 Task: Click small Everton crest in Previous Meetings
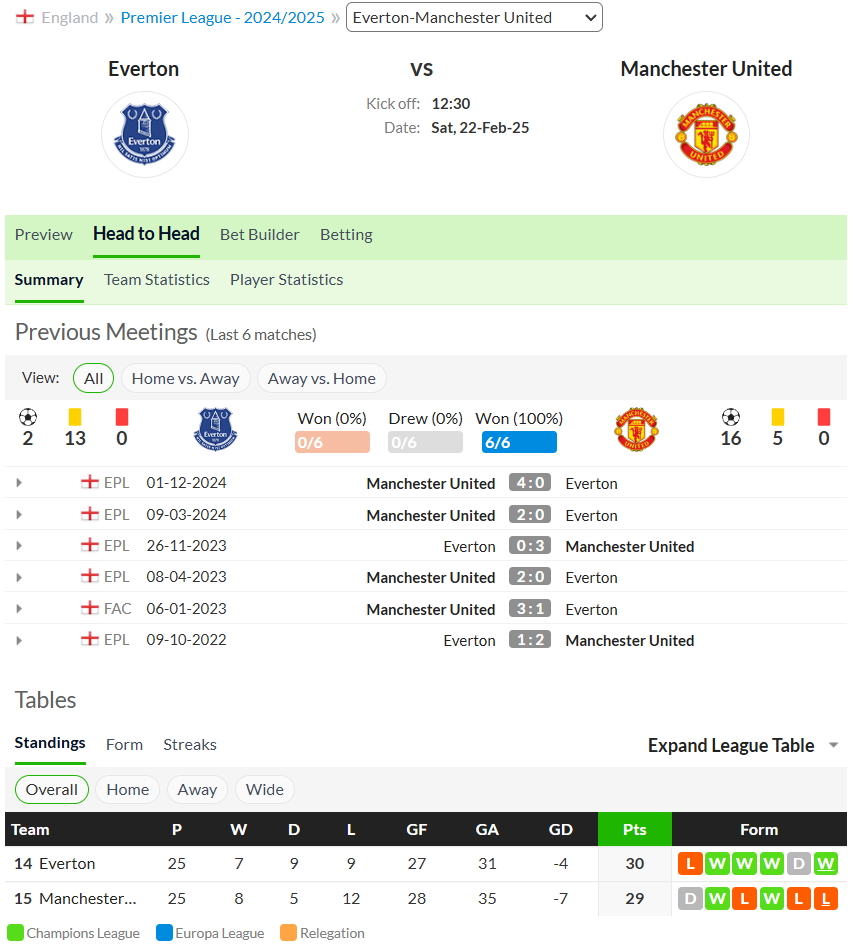coord(215,429)
